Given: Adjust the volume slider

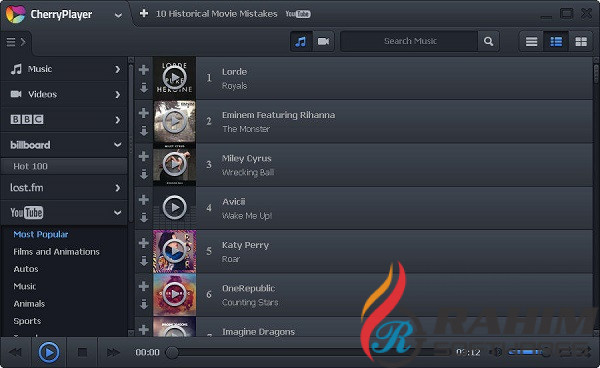Looking at the screenshot, I should (x=530, y=352).
